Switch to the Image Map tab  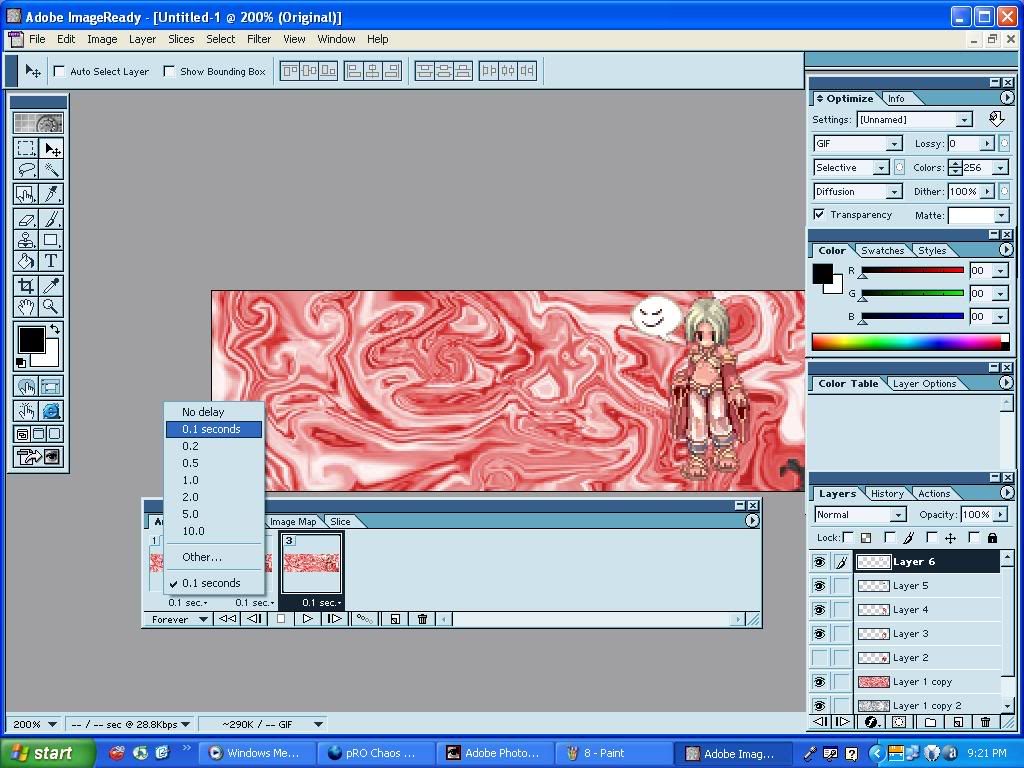pos(293,522)
